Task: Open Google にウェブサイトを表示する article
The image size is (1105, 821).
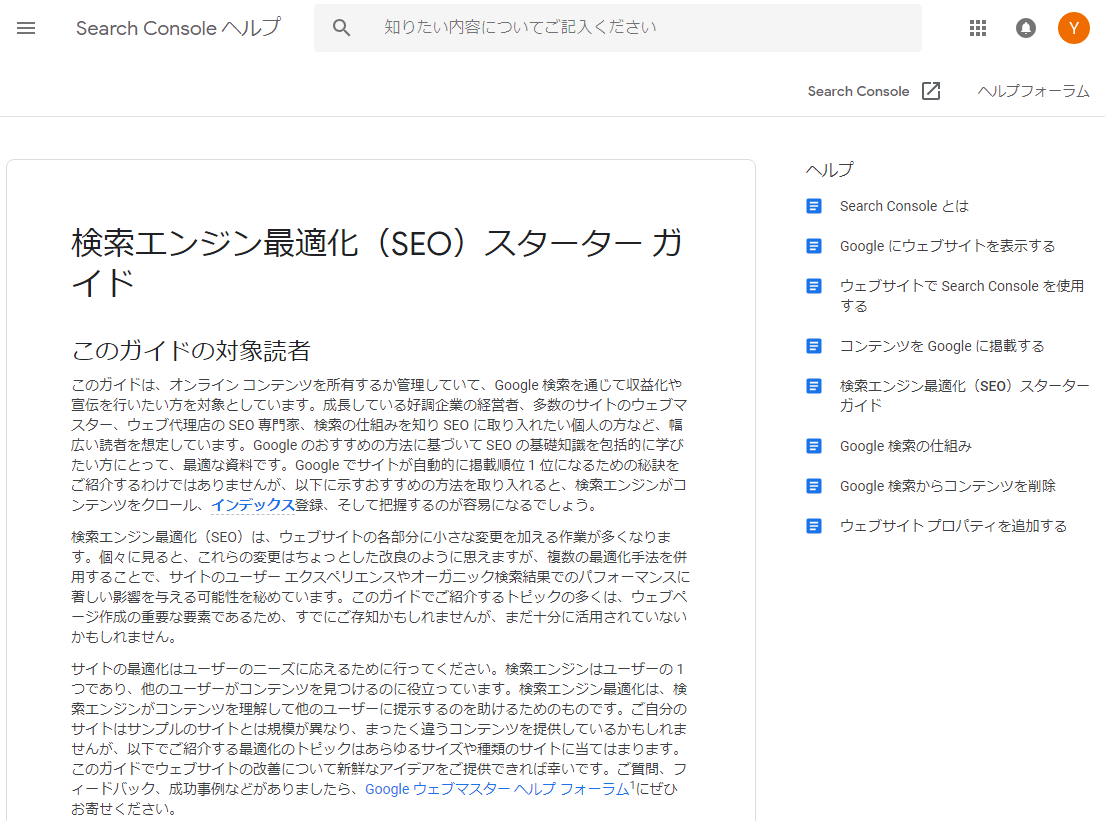Action: coord(947,246)
